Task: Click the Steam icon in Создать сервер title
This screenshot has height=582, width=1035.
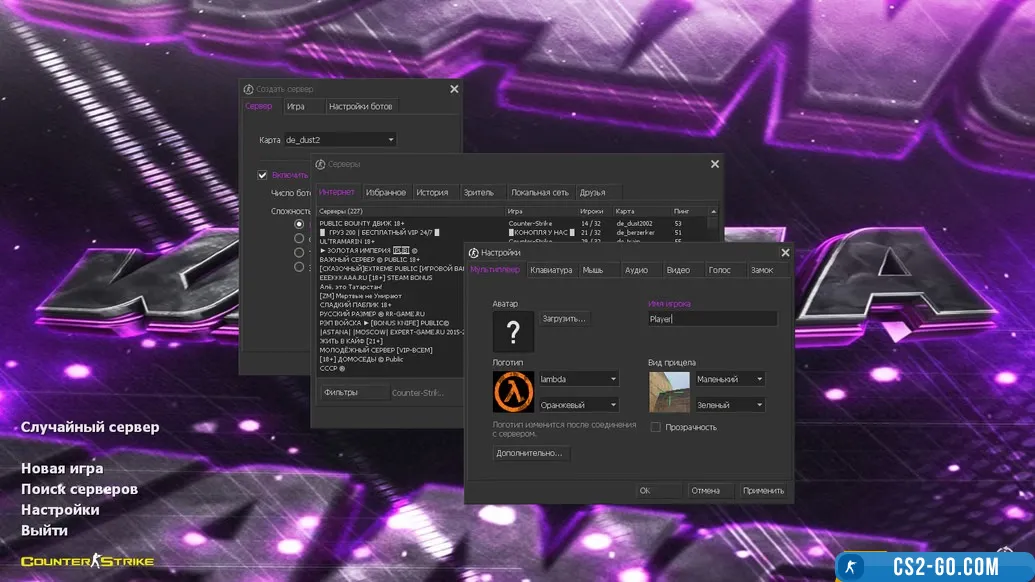Action: [x=248, y=89]
